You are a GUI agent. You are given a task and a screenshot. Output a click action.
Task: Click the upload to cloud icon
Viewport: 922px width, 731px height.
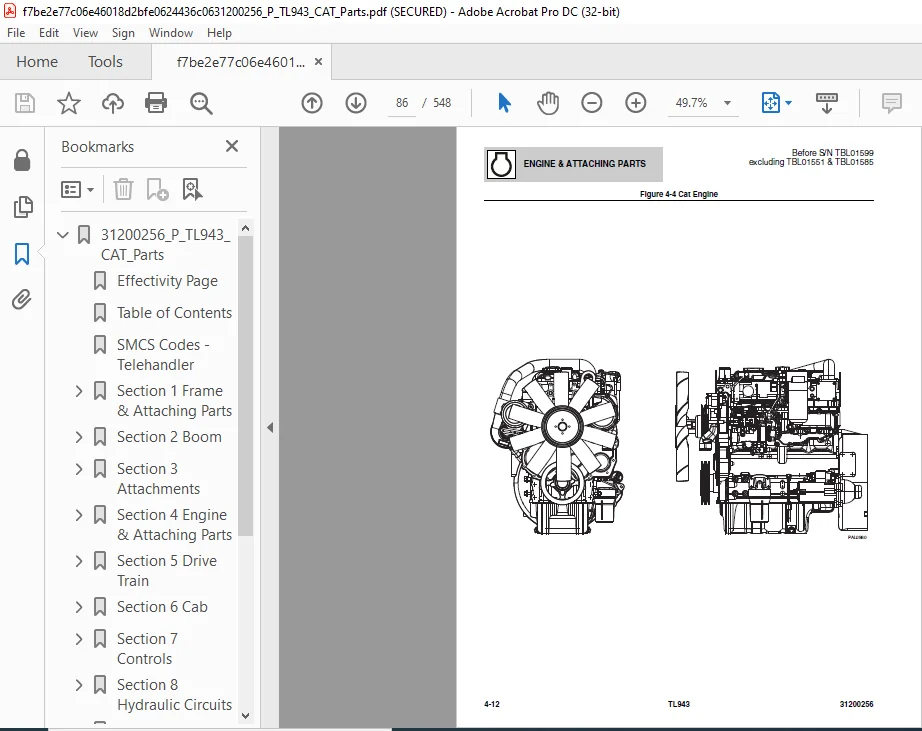pos(113,104)
